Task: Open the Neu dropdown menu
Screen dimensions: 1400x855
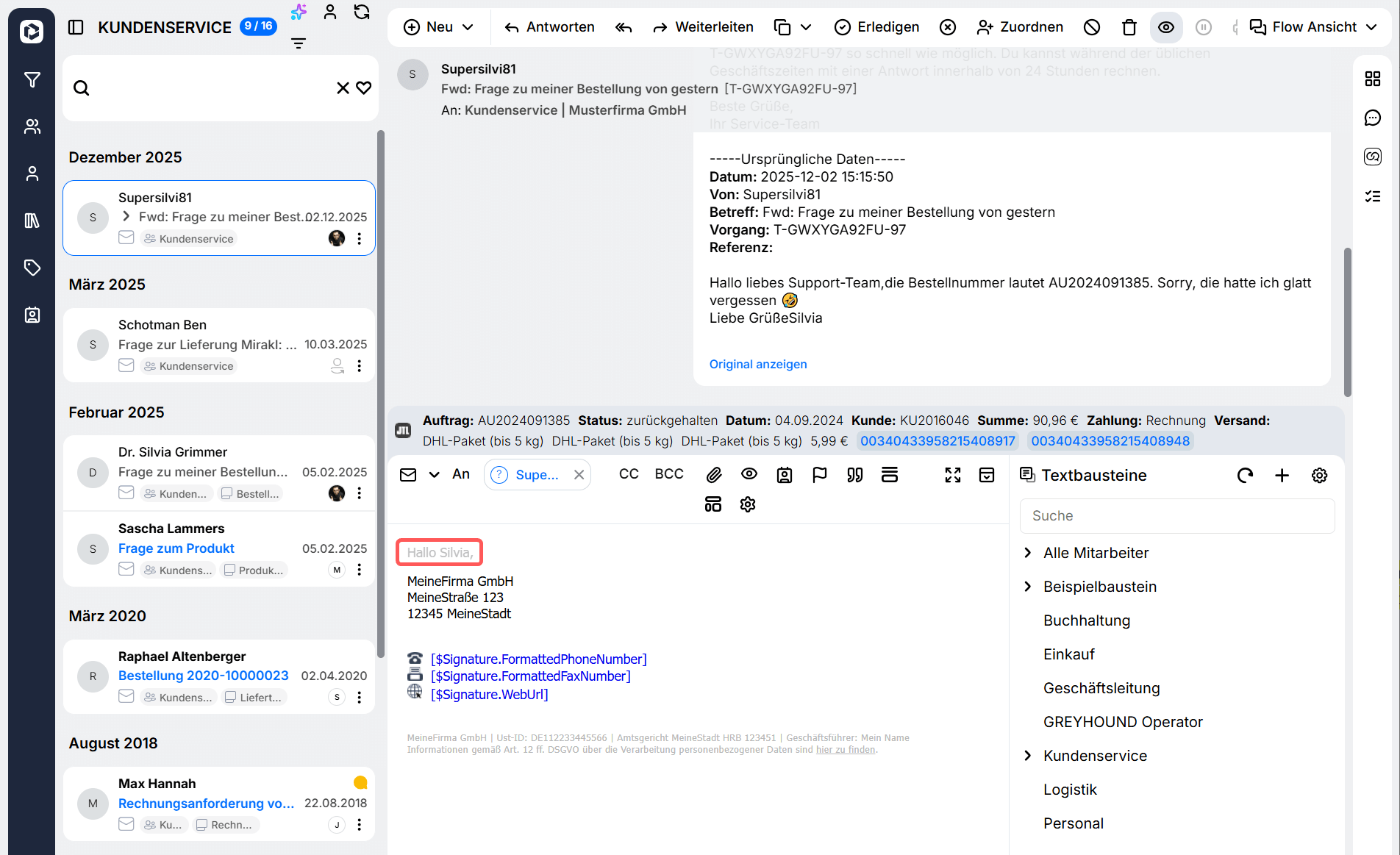Action: click(439, 27)
